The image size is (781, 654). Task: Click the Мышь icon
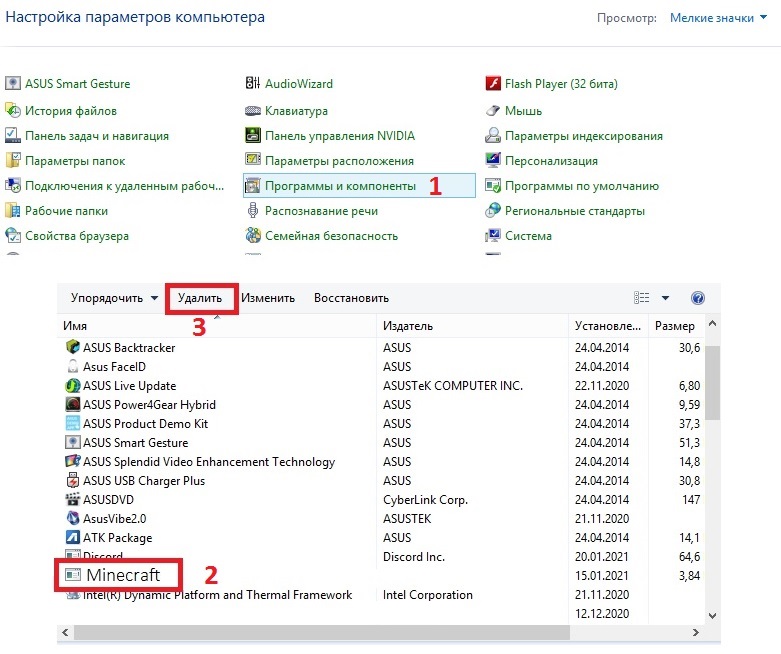click(493, 111)
